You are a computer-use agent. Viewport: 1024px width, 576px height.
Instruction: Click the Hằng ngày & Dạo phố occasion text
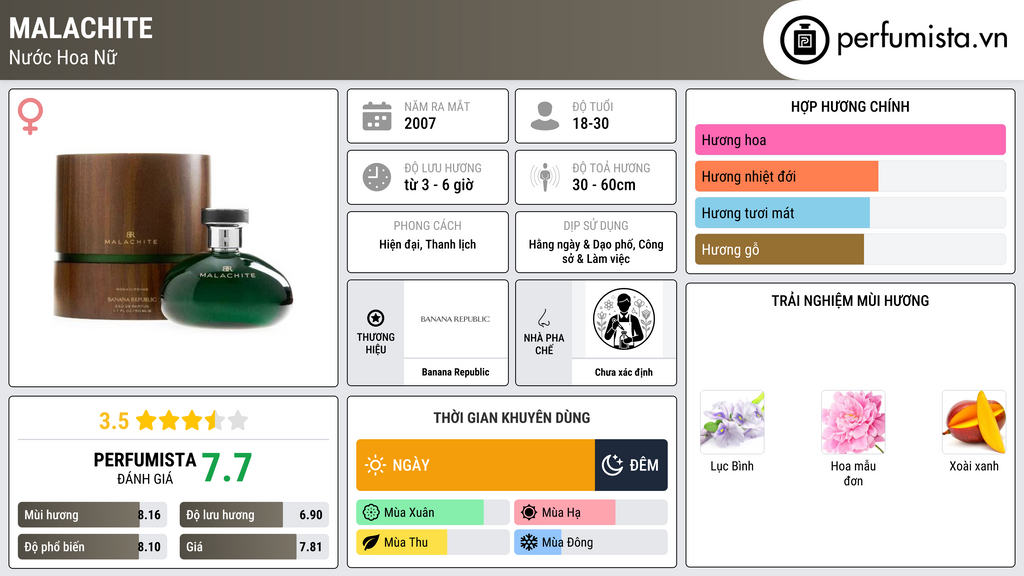pyautogui.click(x=596, y=251)
